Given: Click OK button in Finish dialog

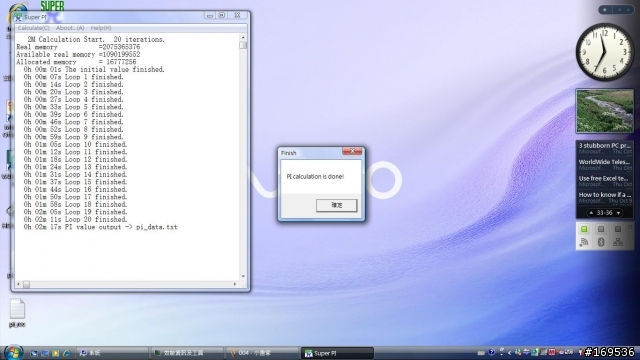Looking at the screenshot, I should click(336, 205).
